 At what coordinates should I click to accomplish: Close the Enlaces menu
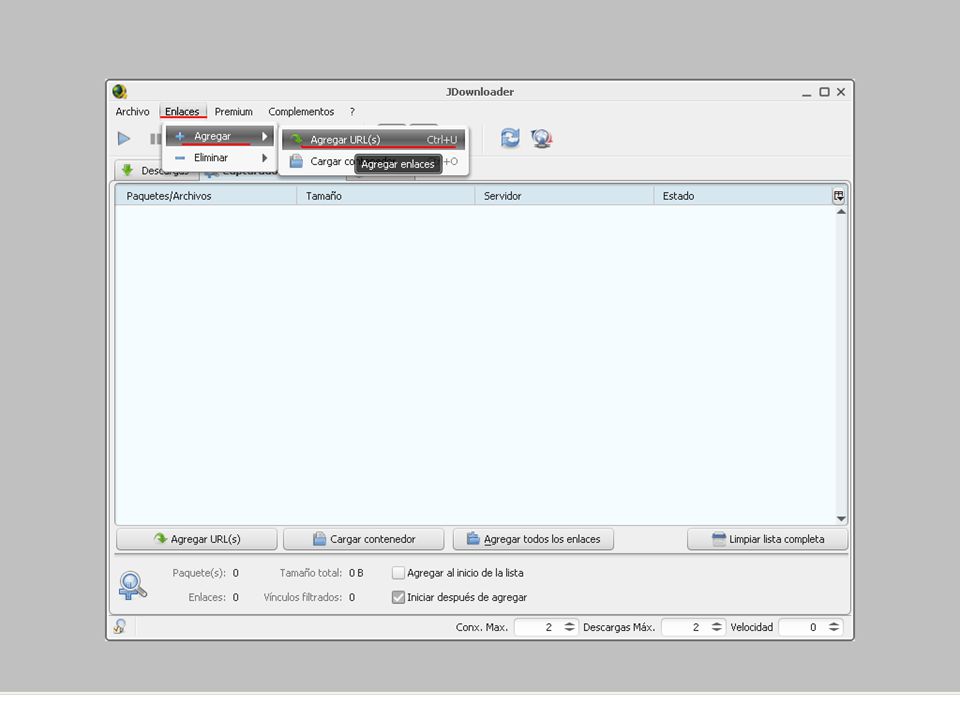click(x=182, y=111)
